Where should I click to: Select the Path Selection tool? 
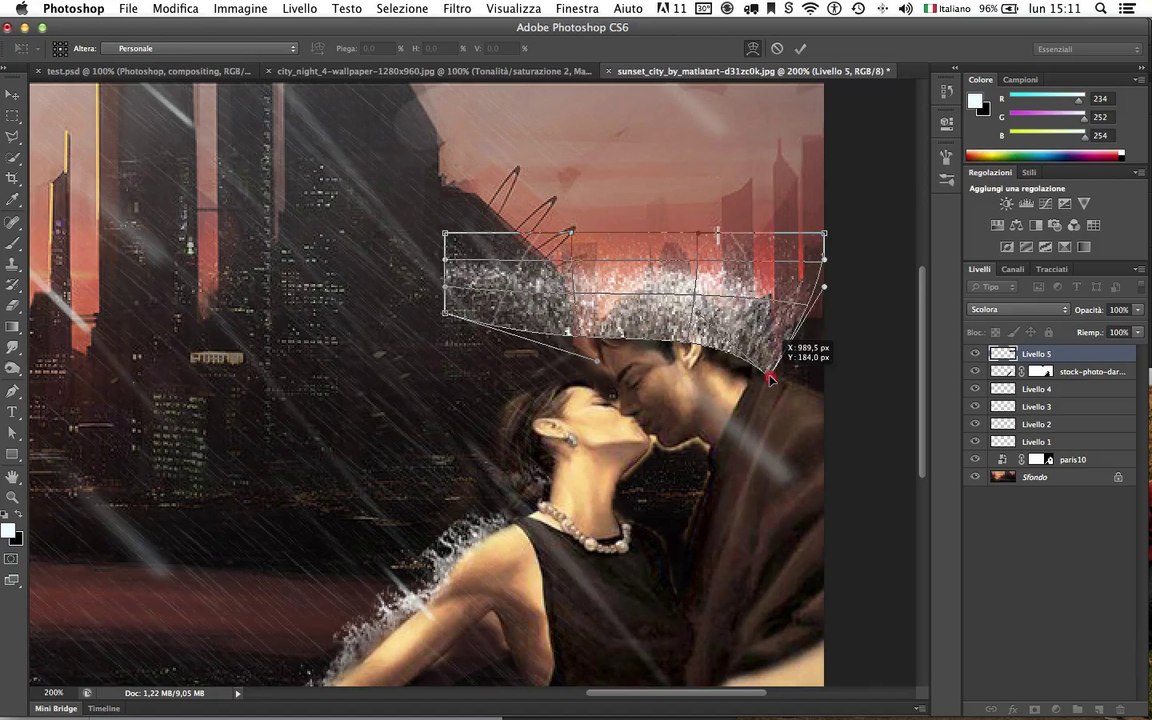[x=12, y=433]
